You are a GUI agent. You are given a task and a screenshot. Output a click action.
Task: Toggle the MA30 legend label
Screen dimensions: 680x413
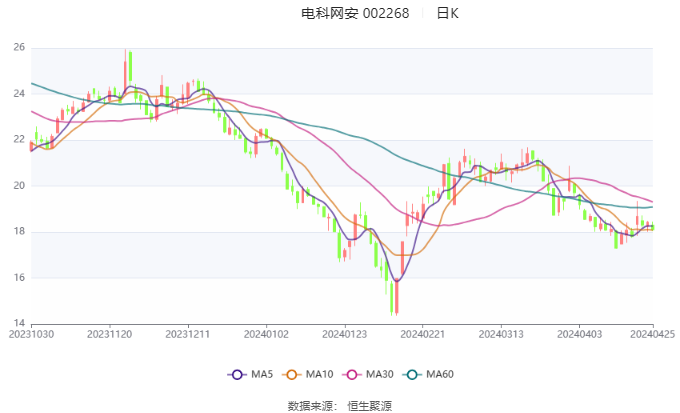(x=380, y=374)
